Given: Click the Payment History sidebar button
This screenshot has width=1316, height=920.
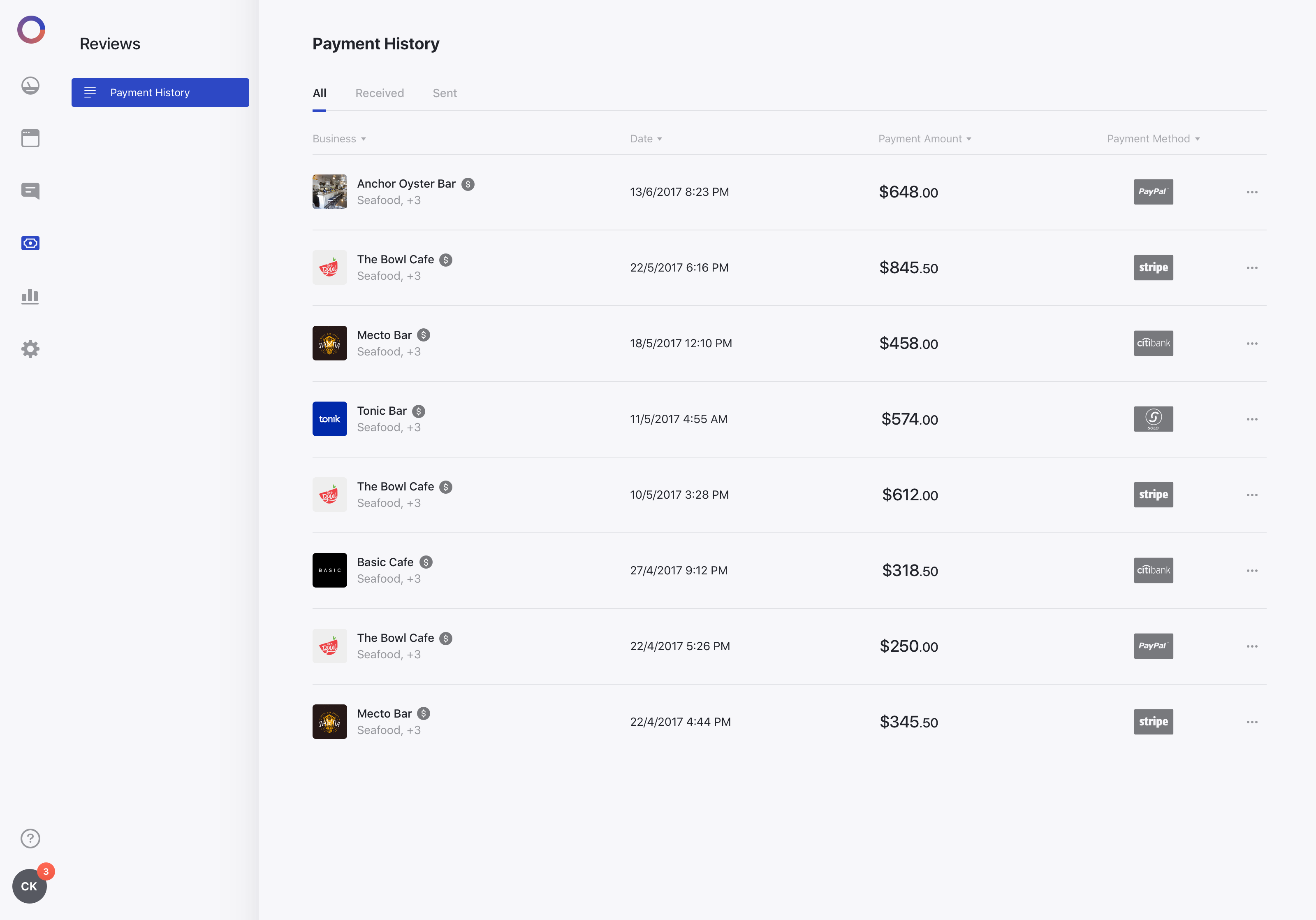Looking at the screenshot, I should click(x=160, y=92).
